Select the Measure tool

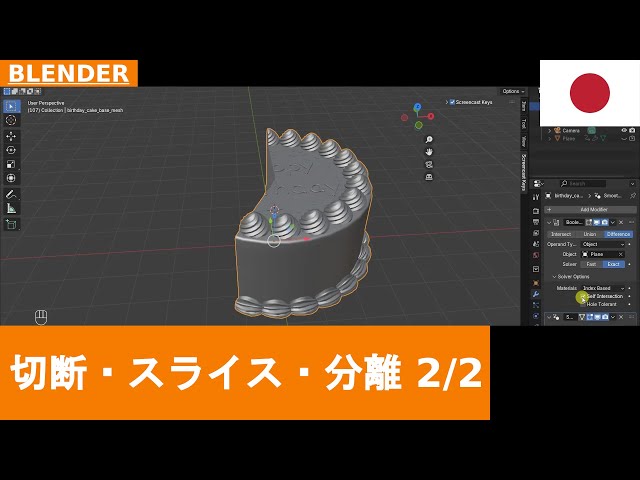click(x=11, y=208)
